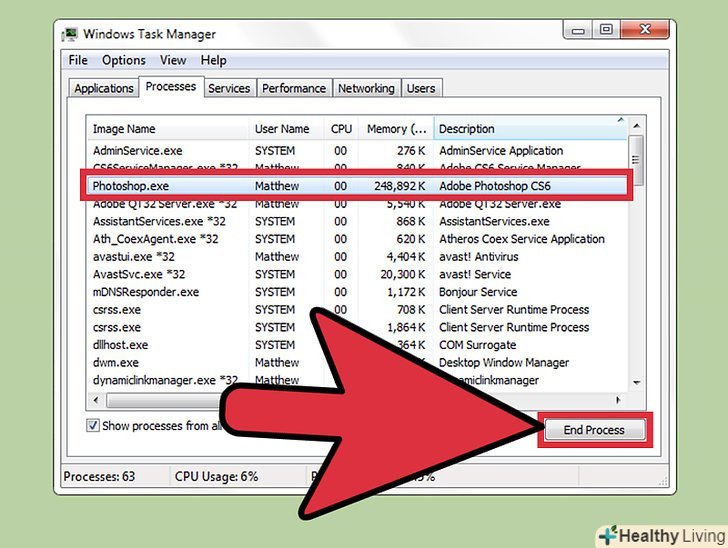Click the vertical scrollbar down arrow
The image size is (728, 548).
coord(637,383)
